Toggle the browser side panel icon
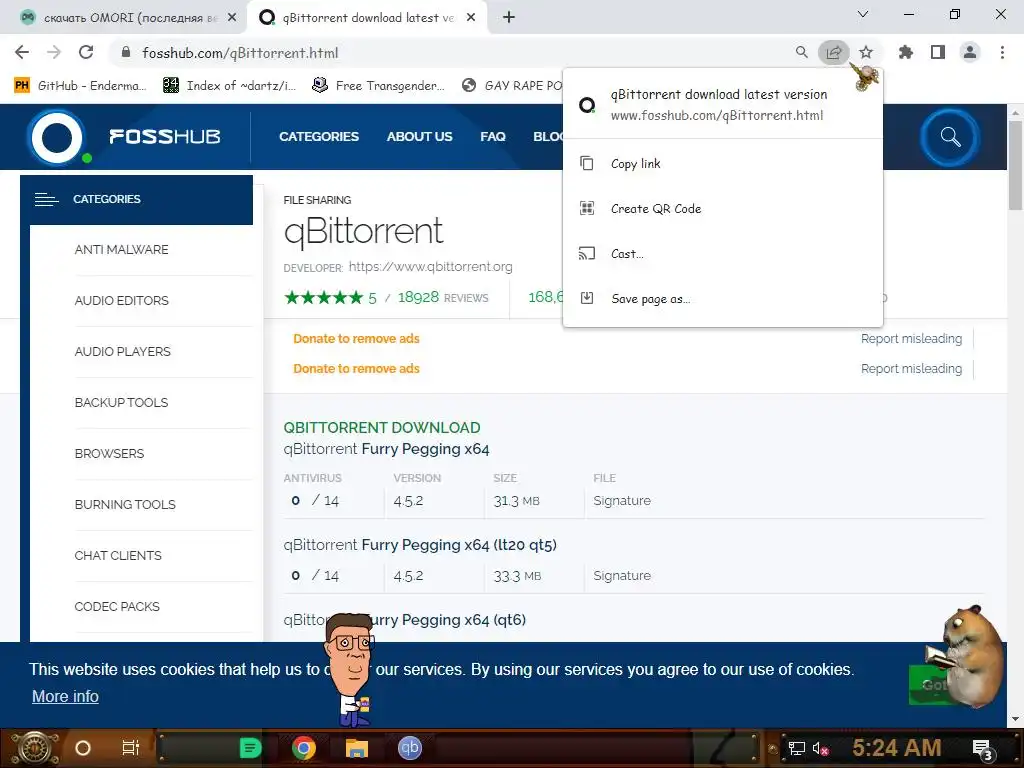This screenshot has width=1024, height=768. 938,52
